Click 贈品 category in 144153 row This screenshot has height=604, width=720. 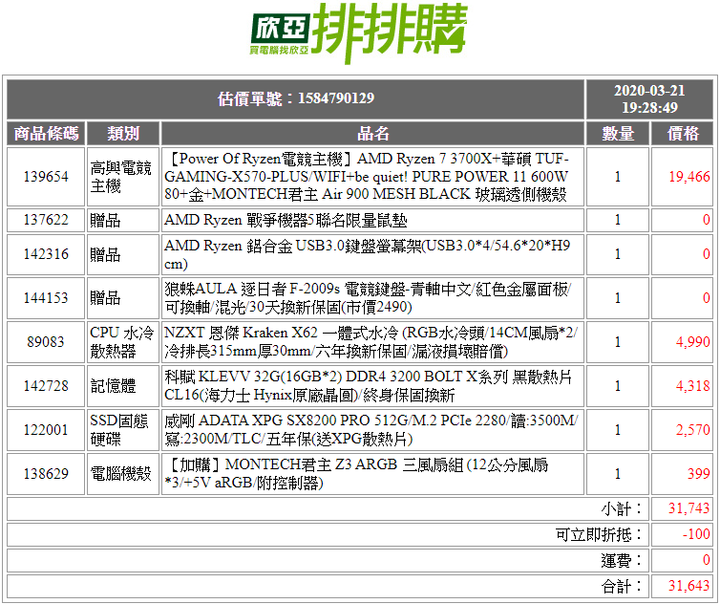point(105,298)
